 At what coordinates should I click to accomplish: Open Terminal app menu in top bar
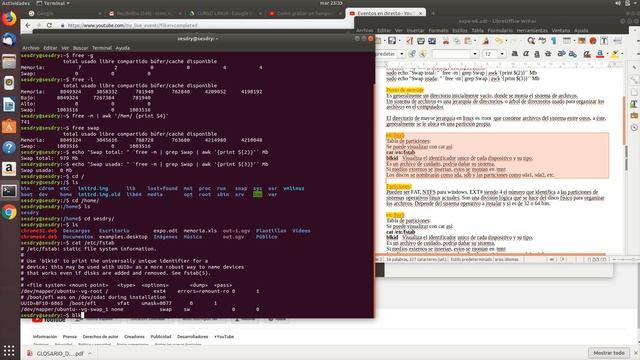click(x=53, y=3)
